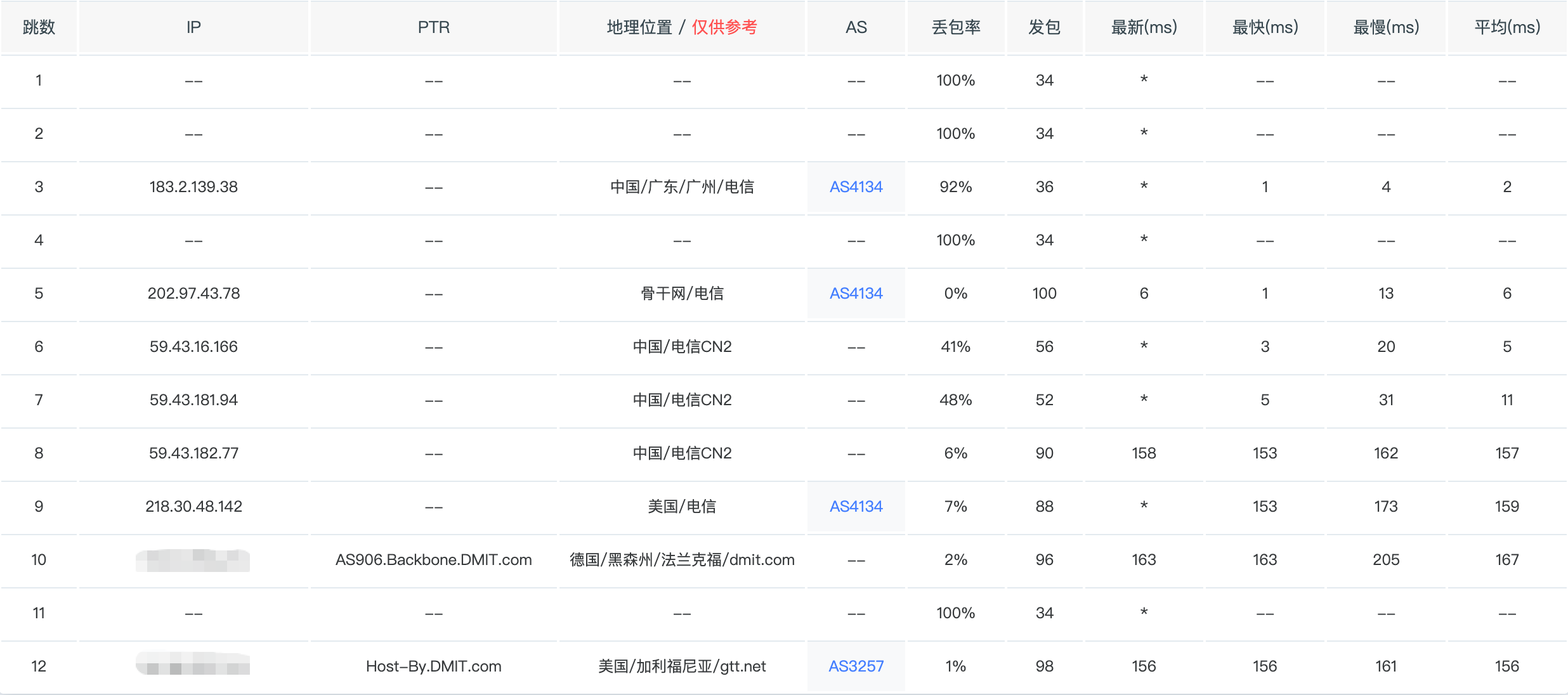The width and height of the screenshot is (1568, 695).
Task: Click the 丢包率 column header
Action: 955,27
